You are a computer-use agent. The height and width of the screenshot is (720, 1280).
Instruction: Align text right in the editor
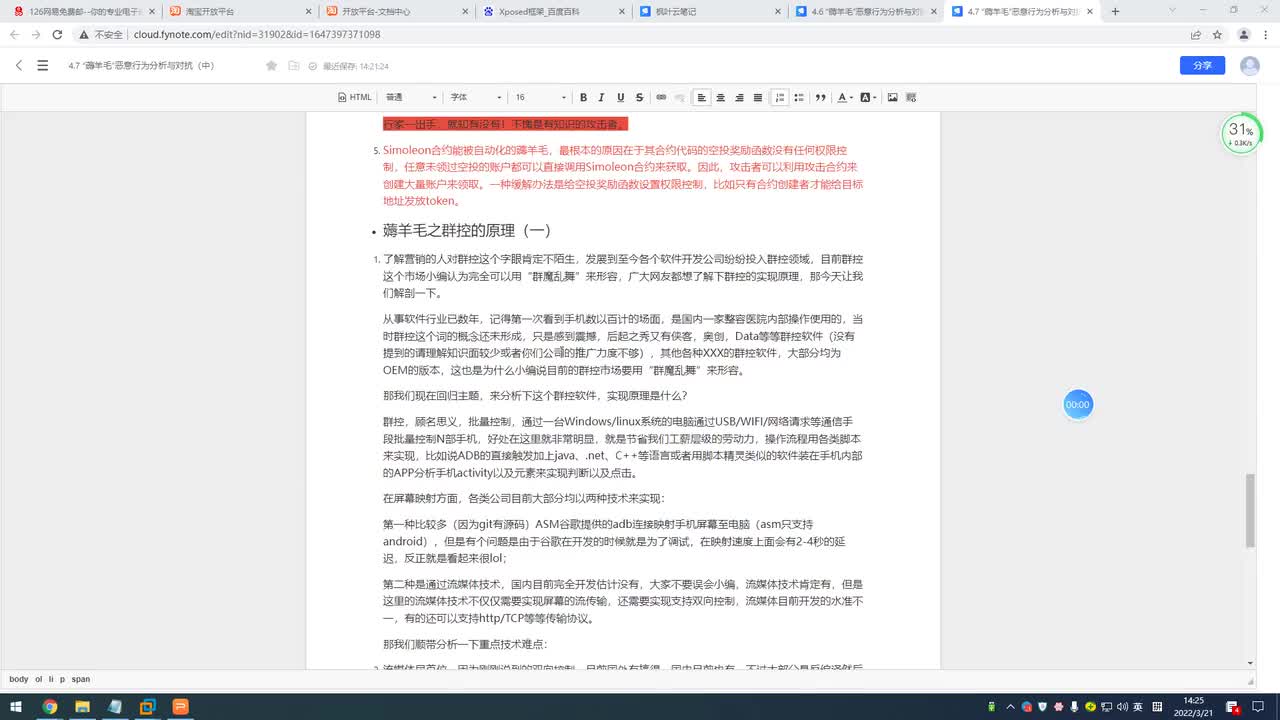pyautogui.click(x=739, y=97)
